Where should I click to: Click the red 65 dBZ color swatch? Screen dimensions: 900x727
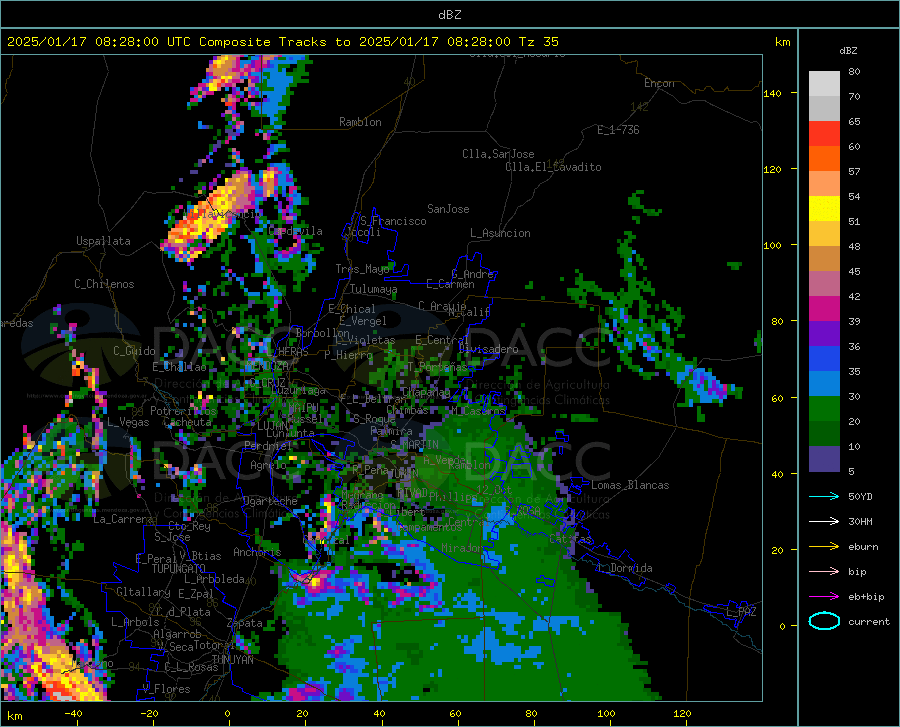point(824,134)
